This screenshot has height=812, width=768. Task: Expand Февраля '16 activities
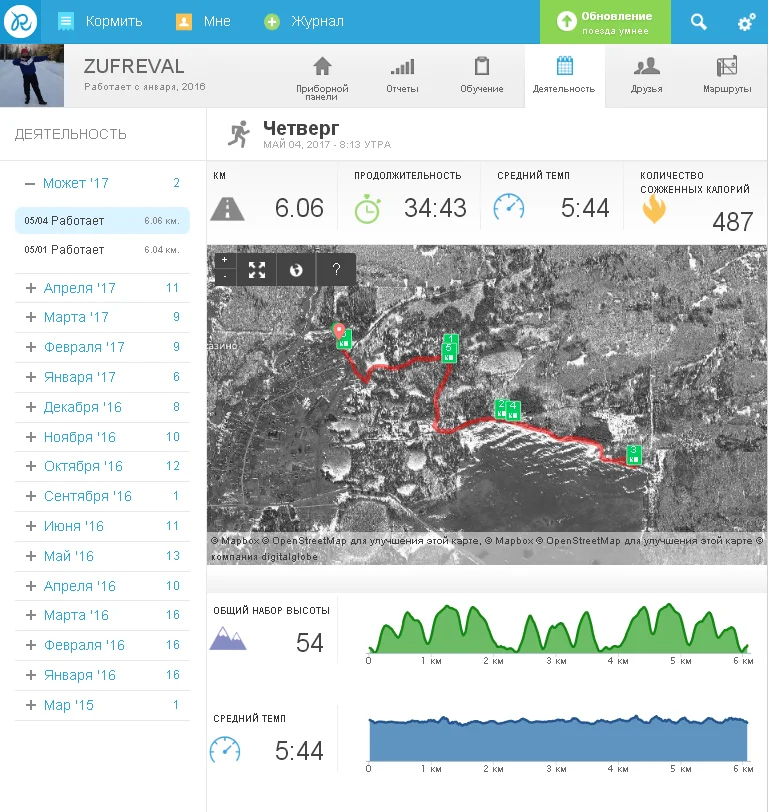[x=31, y=645]
